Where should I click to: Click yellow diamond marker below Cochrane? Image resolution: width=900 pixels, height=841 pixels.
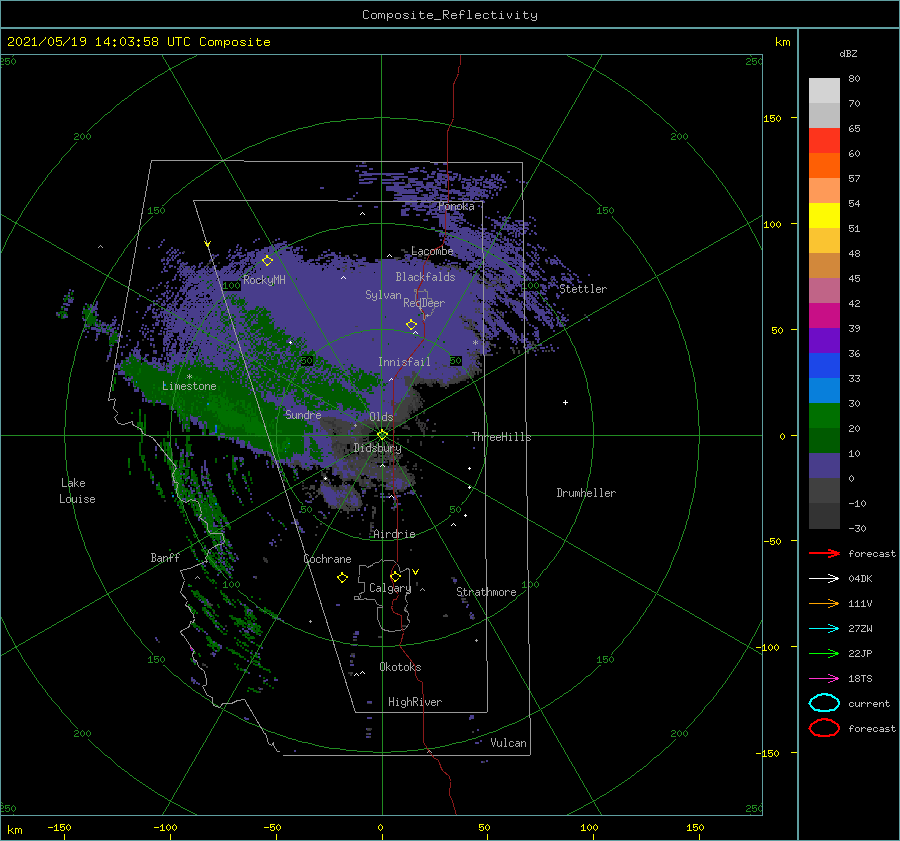pos(342,578)
